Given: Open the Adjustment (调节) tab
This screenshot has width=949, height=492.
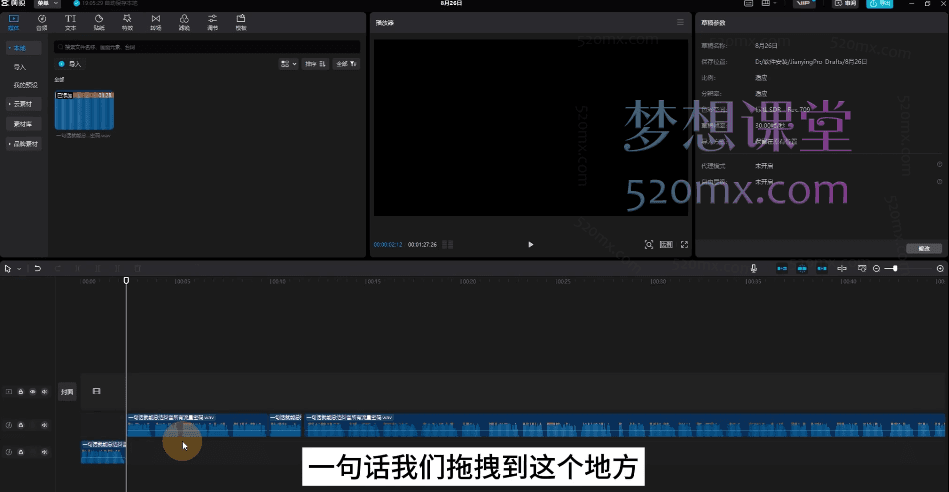Looking at the screenshot, I should 212,22.
